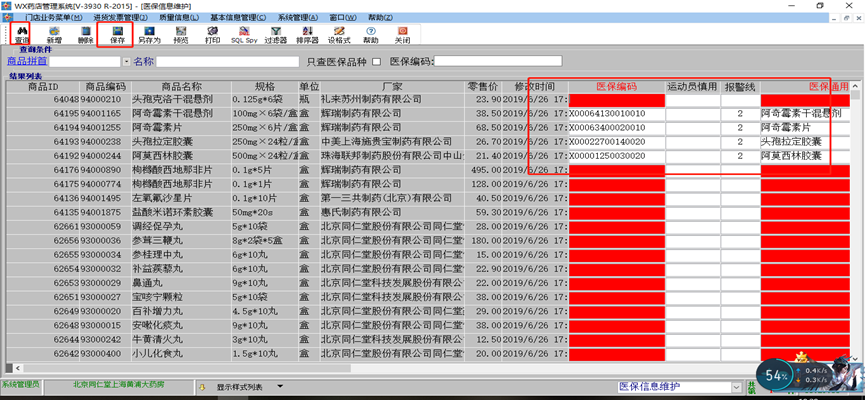Click the 厂家 column header
This screenshot has height=400, width=865.
click(x=392, y=87)
